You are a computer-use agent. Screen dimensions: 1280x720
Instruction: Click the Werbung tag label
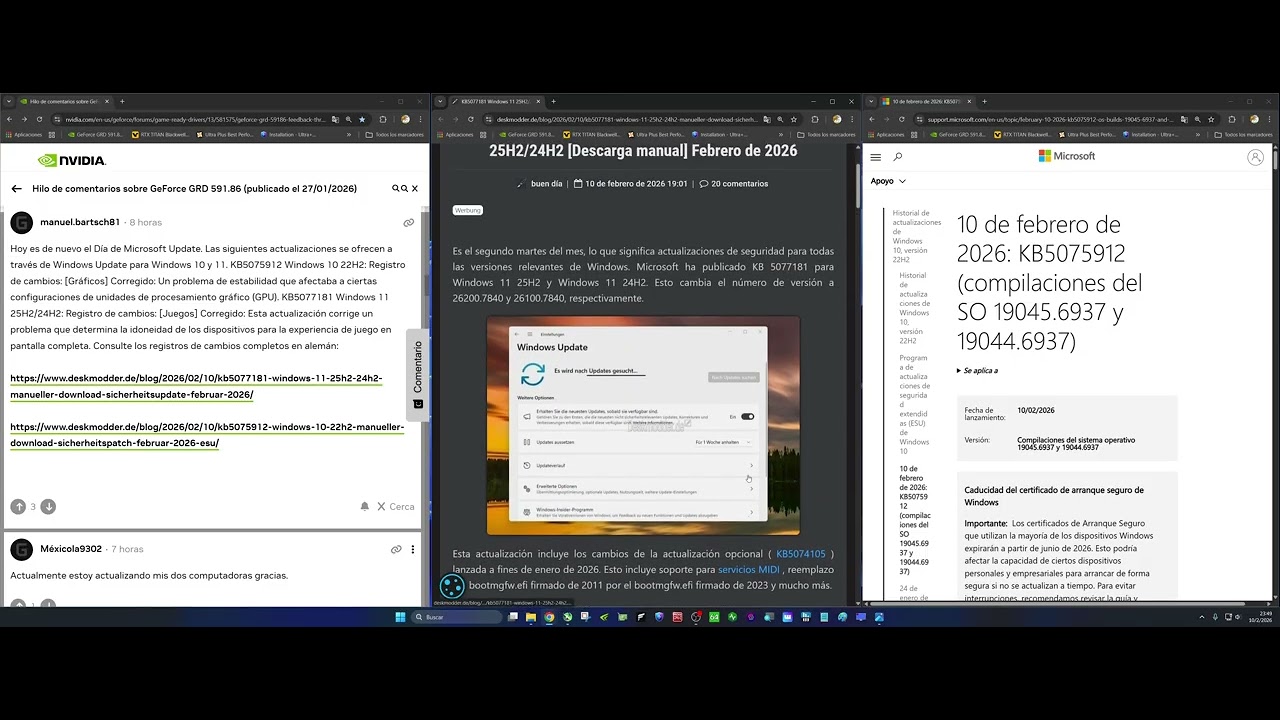(x=468, y=210)
